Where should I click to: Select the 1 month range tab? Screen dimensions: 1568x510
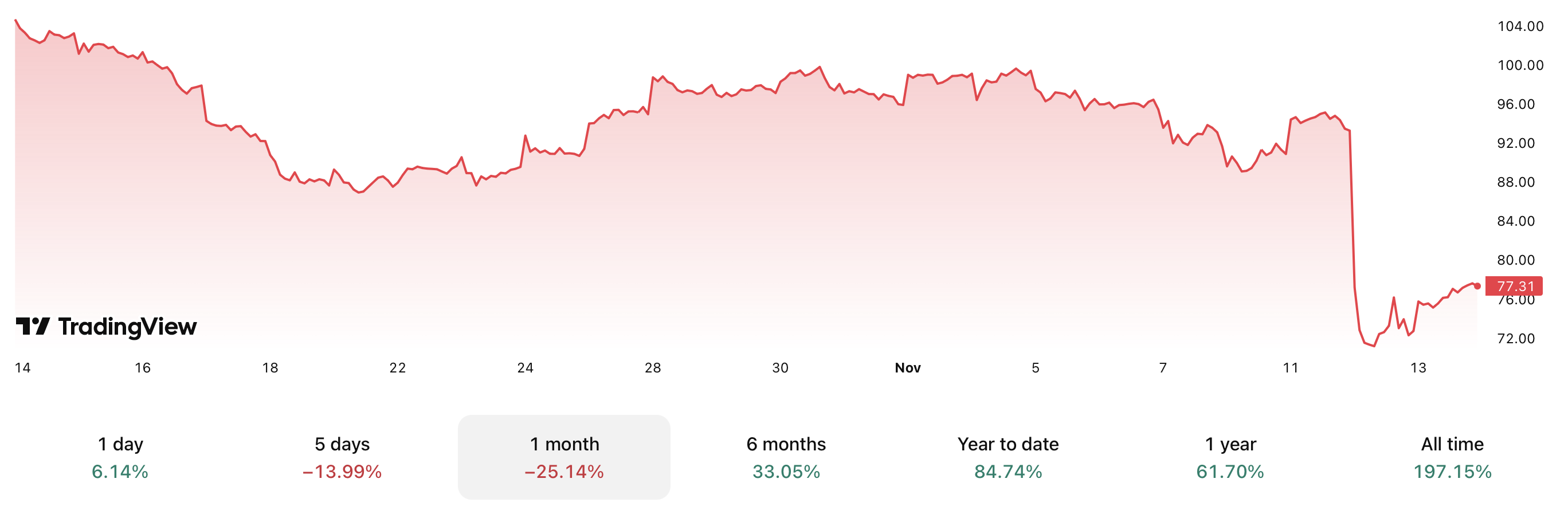(x=564, y=457)
